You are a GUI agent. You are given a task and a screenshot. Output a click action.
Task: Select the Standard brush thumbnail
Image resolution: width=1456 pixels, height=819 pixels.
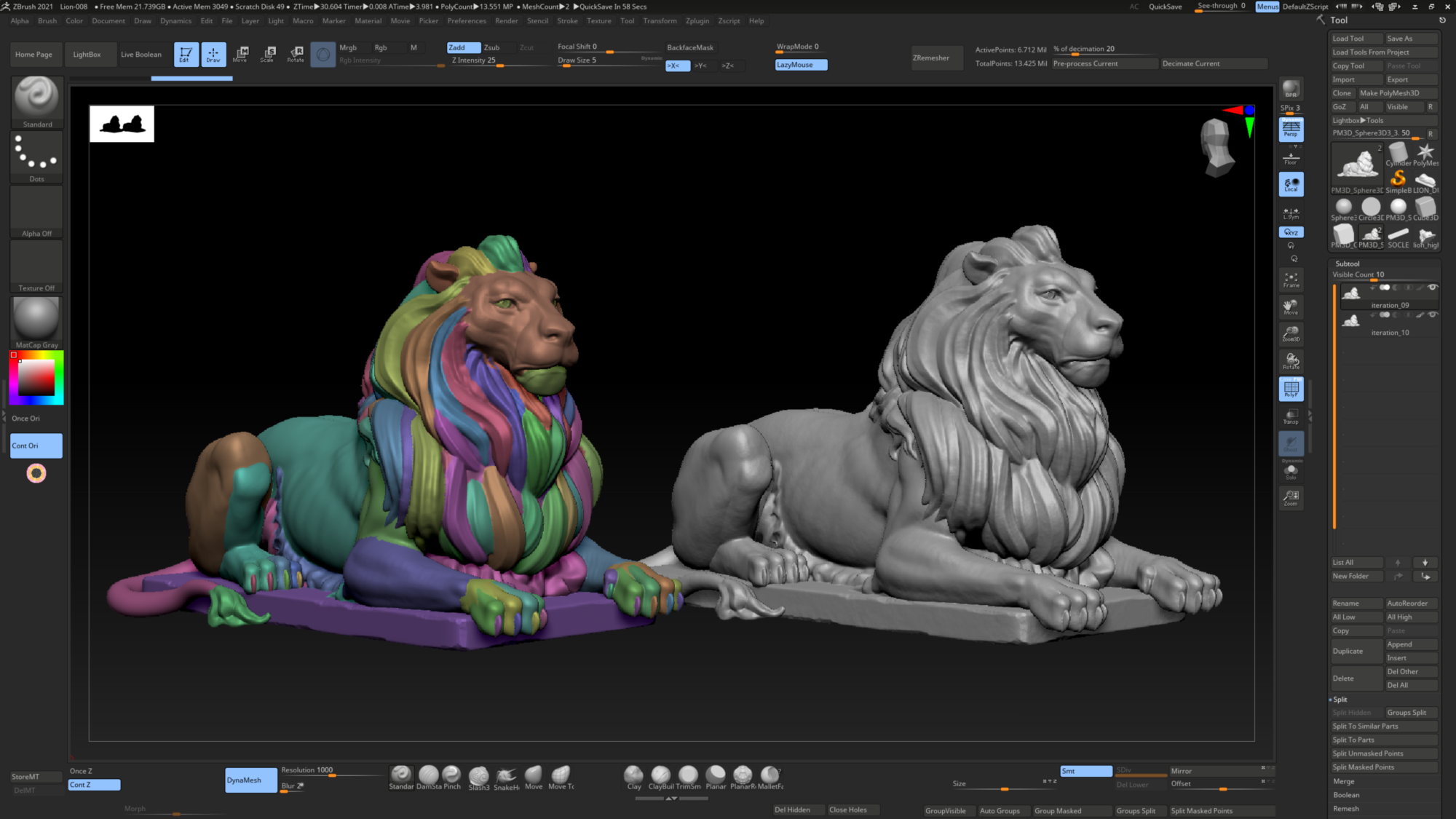point(37,98)
